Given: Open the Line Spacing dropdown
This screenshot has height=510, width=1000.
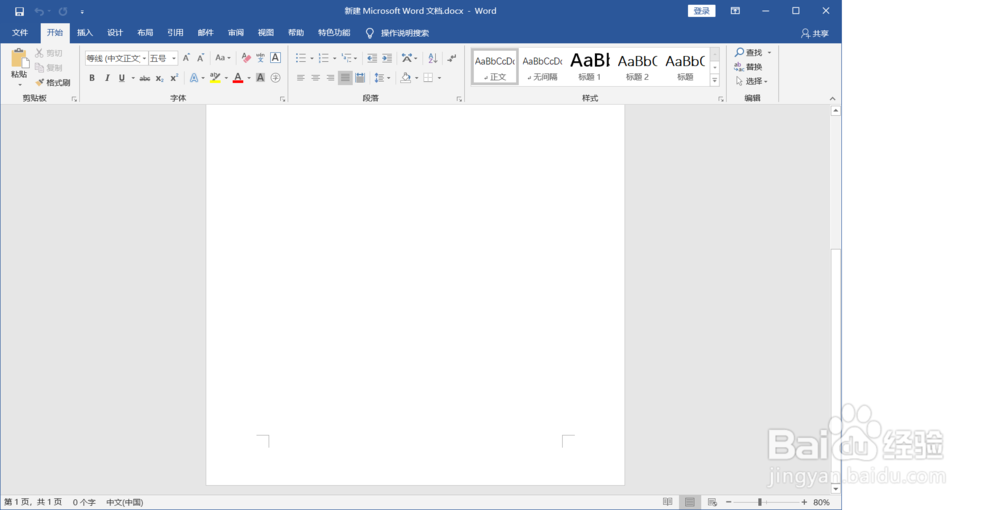Looking at the screenshot, I should pyautogui.click(x=388, y=78).
